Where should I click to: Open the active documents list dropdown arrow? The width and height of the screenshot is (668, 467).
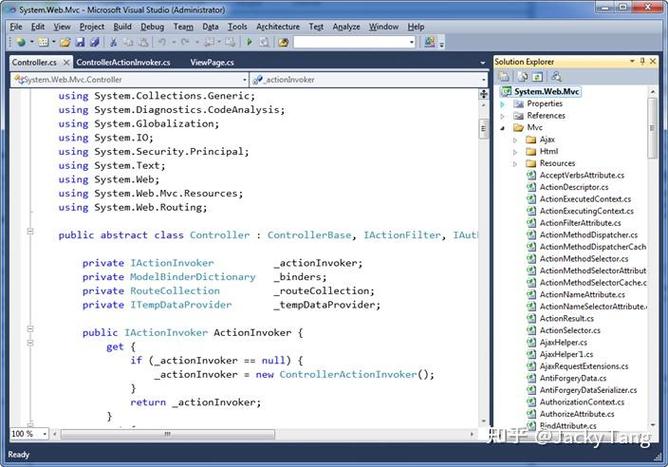483,63
